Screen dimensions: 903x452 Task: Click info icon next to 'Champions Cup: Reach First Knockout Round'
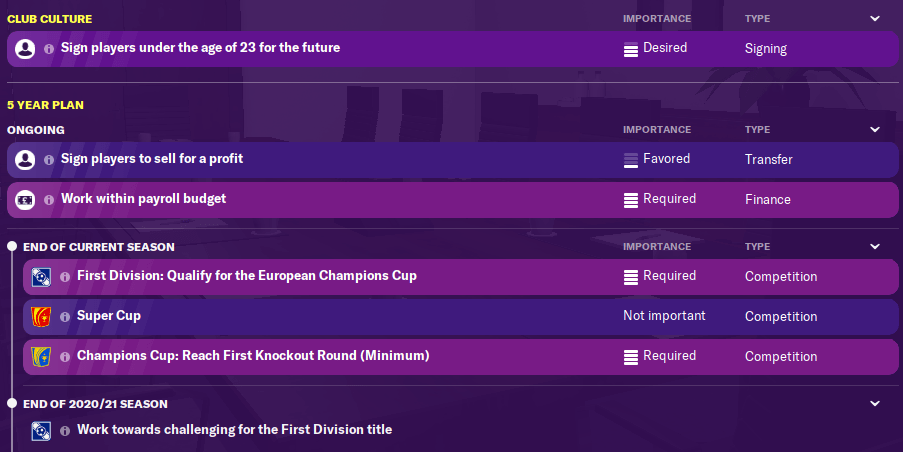[65, 356]
